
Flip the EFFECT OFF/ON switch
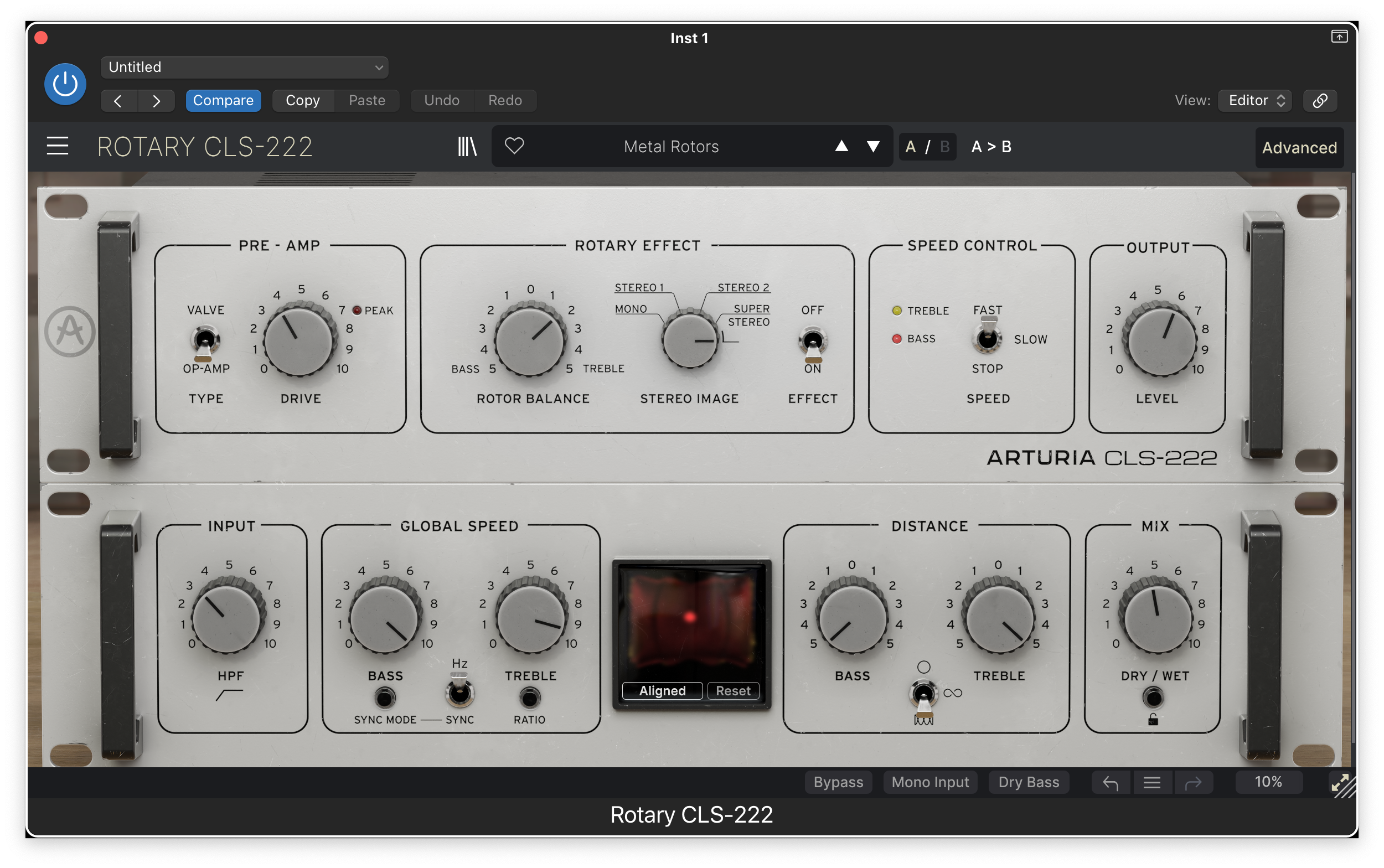pos(813,343)
